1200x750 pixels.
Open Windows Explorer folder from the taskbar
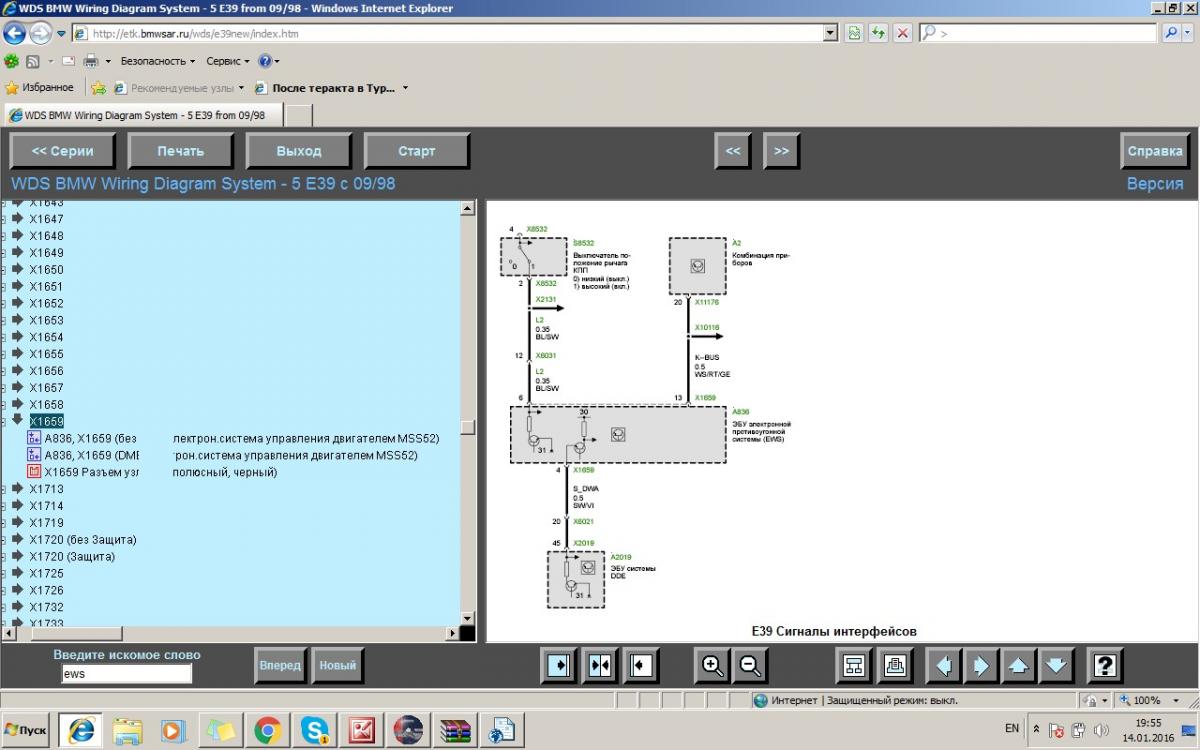click(128, 731)
